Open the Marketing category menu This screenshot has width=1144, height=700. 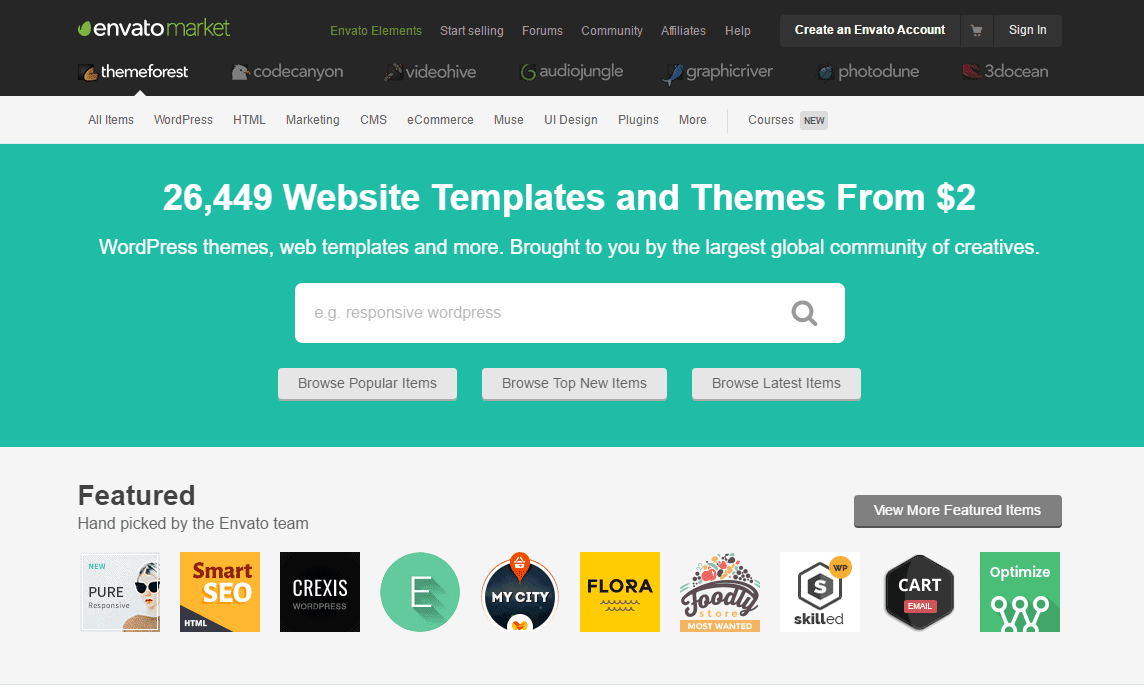click(x=312, y=120)
